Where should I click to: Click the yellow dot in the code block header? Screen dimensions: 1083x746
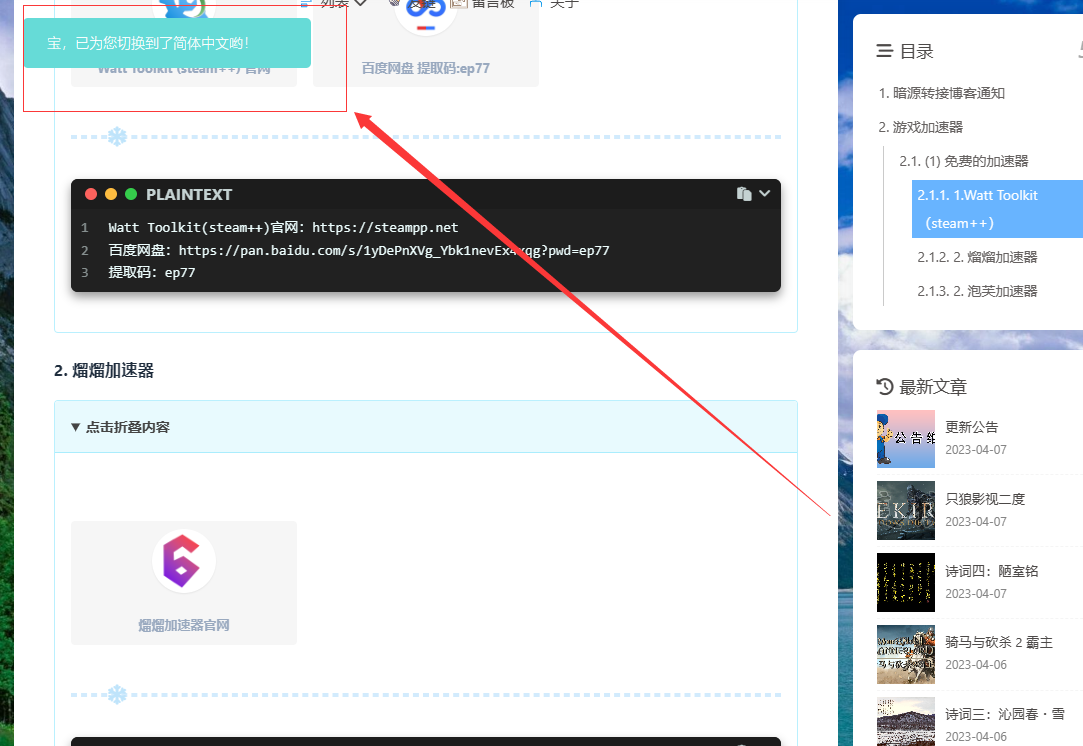[x=111, y=195]
